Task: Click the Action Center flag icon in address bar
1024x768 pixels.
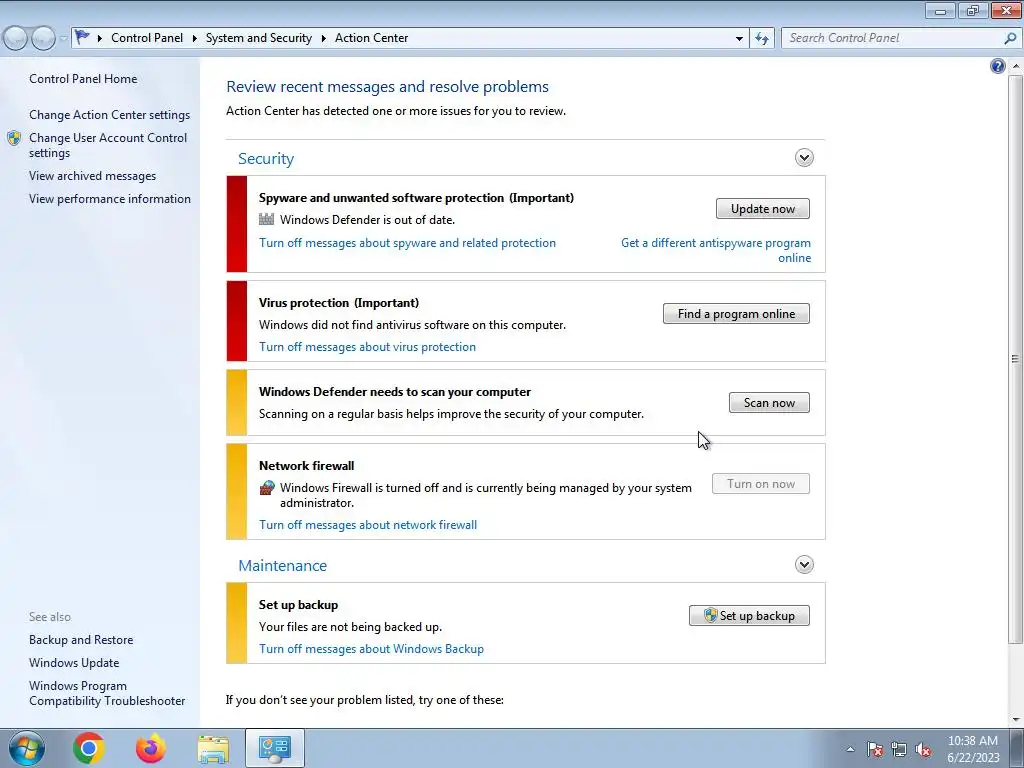Action: [x=82, y=37]
